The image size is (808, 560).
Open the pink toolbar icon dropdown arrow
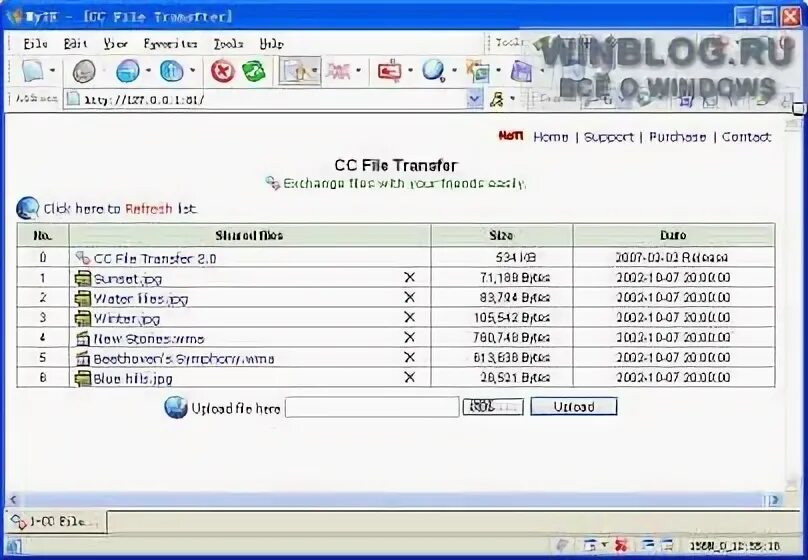pyautogui.click(x=358, y=70)
